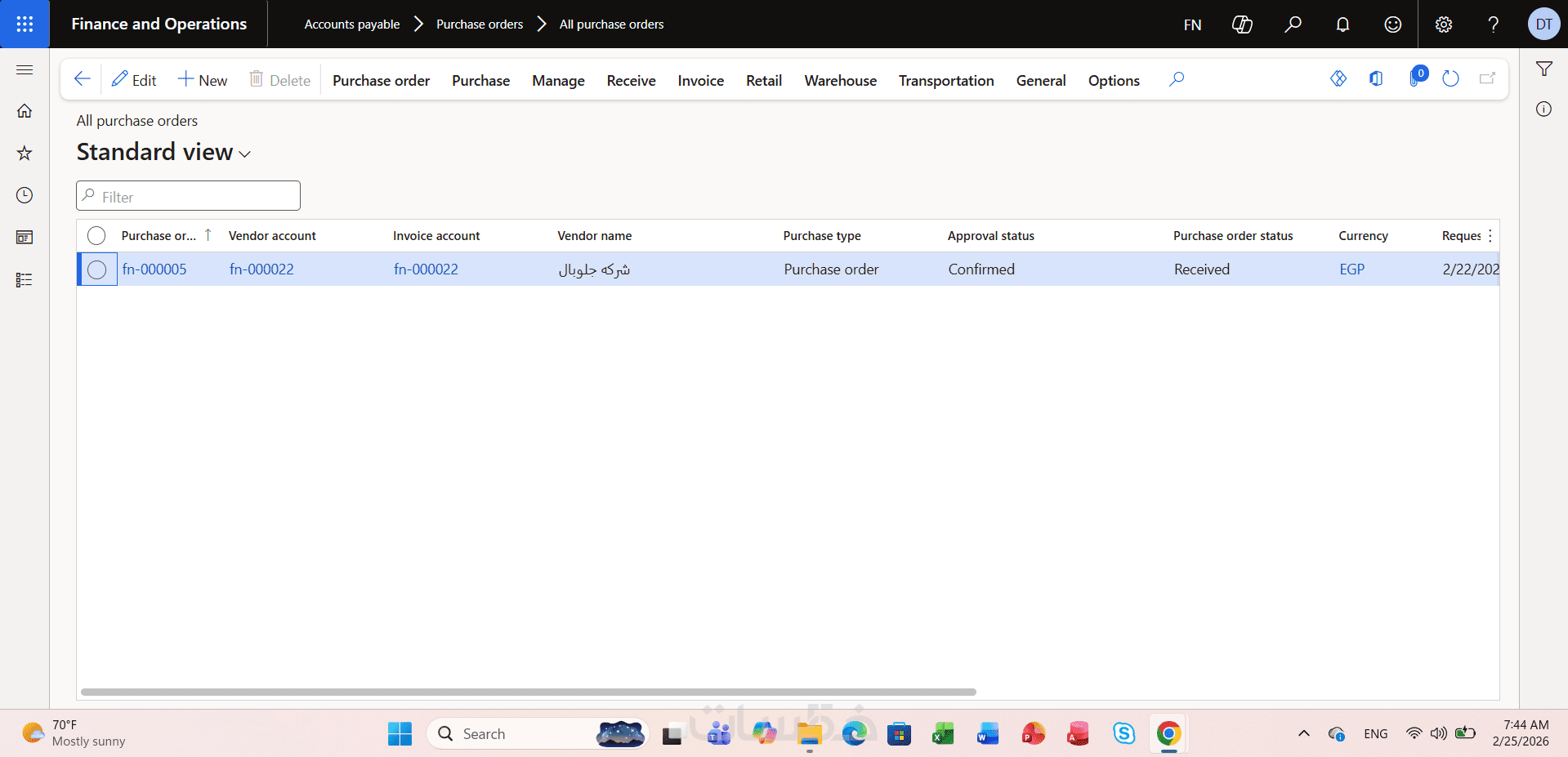Open Copilot icon in top bar

coord(1242,24)
